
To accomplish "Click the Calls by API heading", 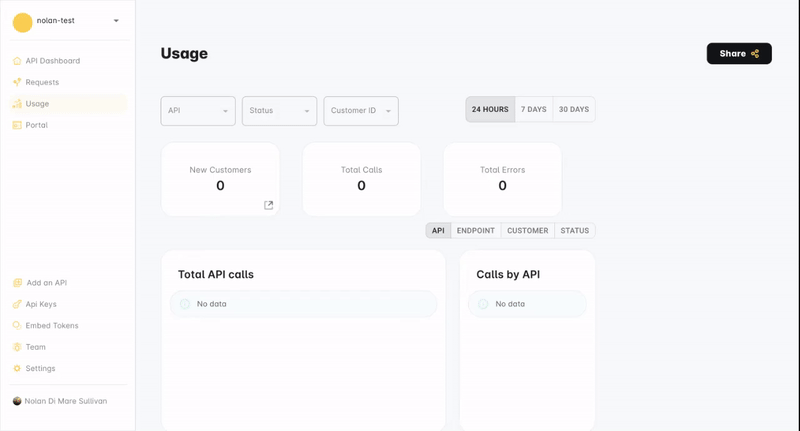I will pos(508,274).
